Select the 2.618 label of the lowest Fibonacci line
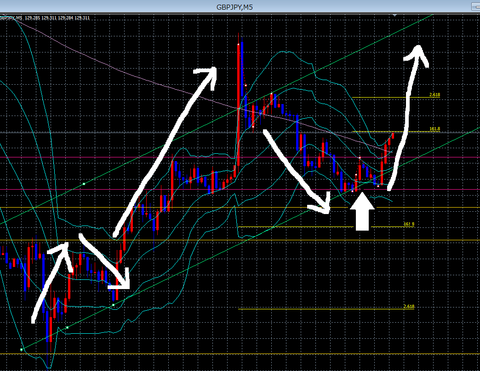Viewport: 480px width, 371px height. 409,306
